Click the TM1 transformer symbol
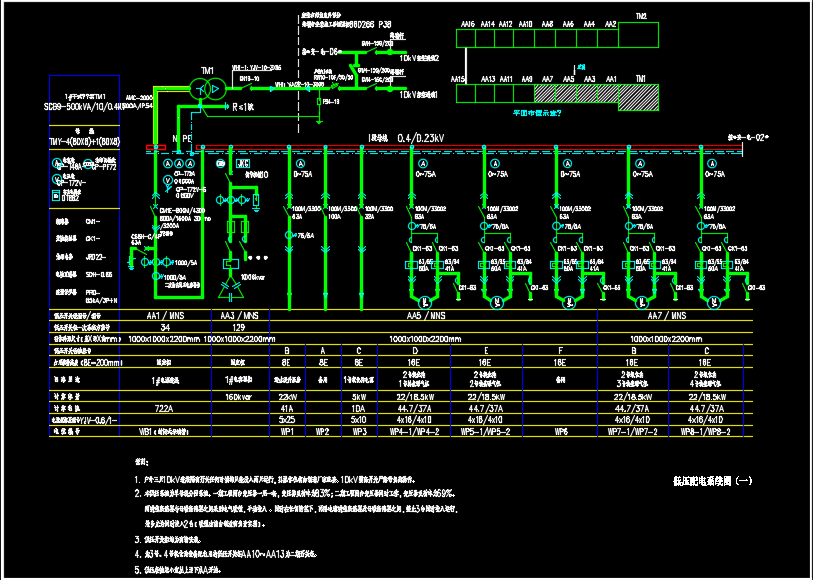Viewport: 813px width, 580px height. pos(208,90)
